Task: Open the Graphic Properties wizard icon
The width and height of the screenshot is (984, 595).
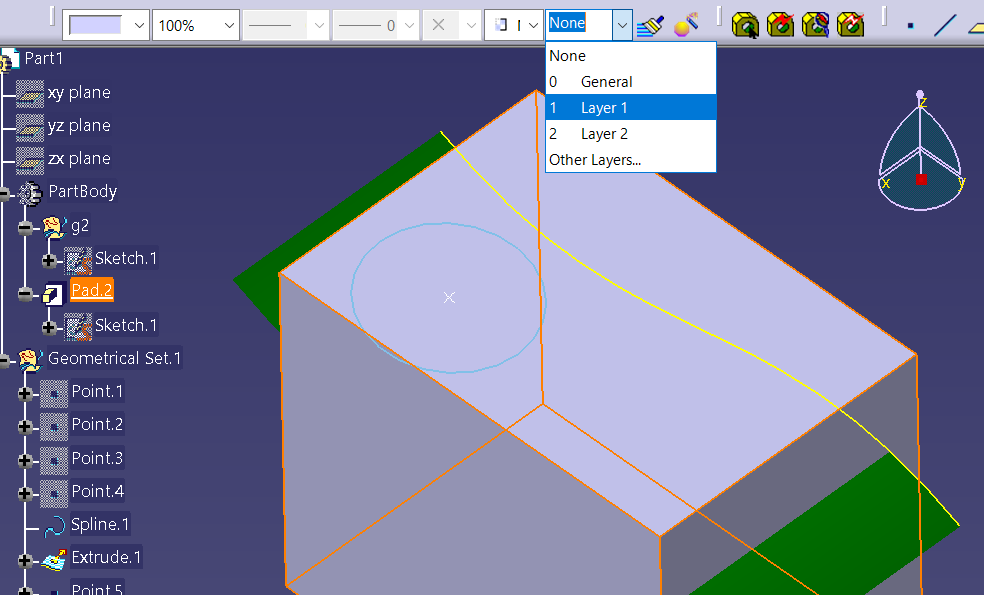Action: click(685, 25)
